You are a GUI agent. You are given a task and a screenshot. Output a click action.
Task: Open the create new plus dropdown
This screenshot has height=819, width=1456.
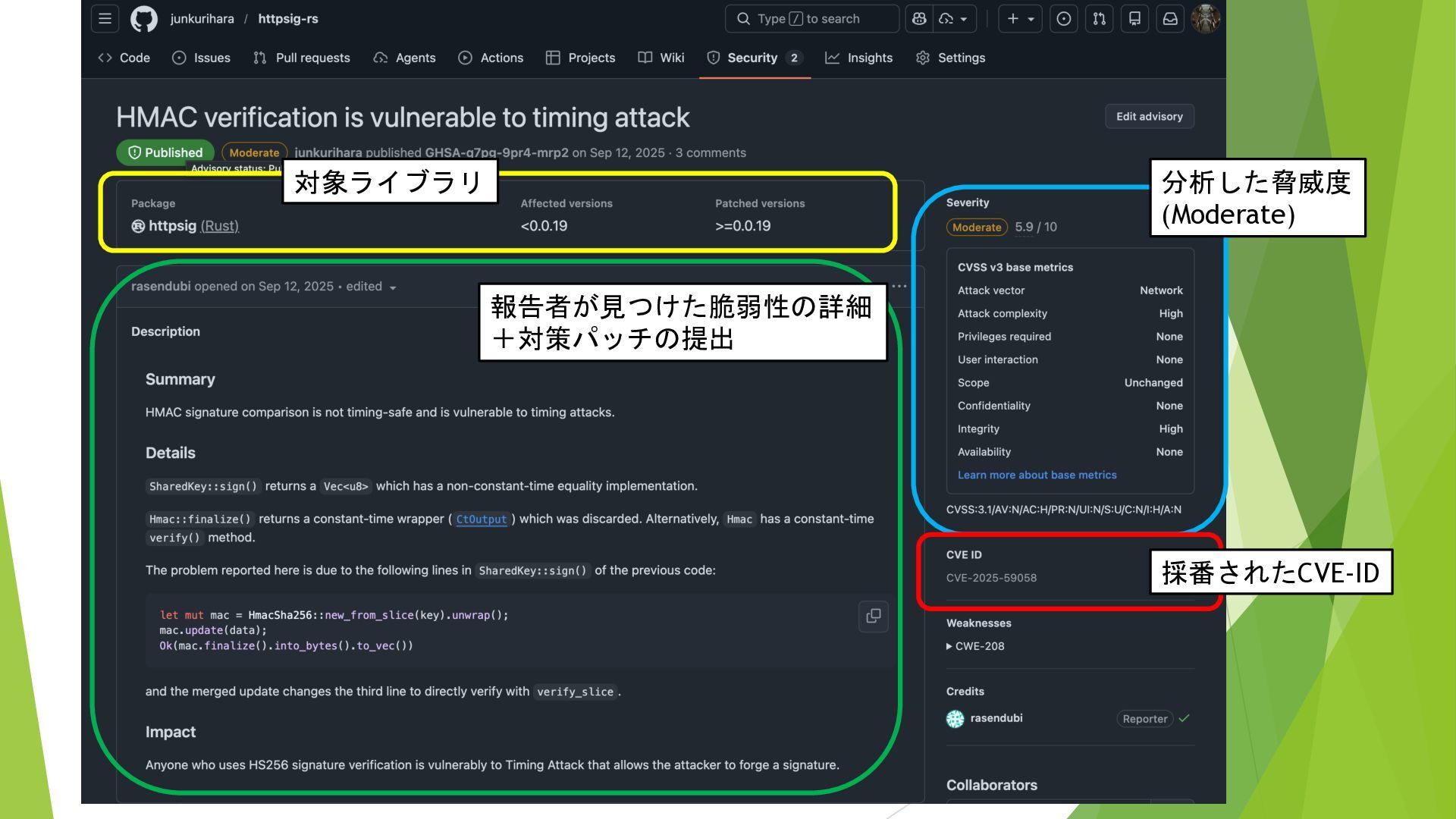[1020, 18]
